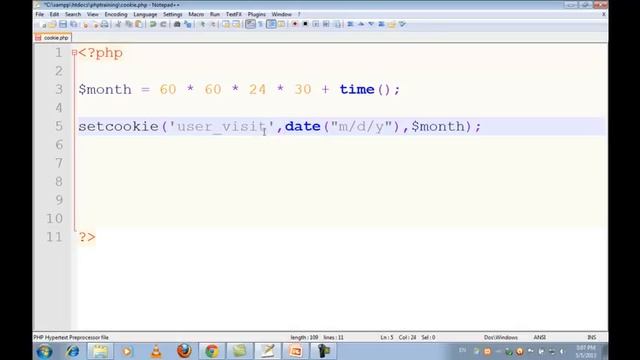
Task: Open the Search menu
Action: point(73,14)
